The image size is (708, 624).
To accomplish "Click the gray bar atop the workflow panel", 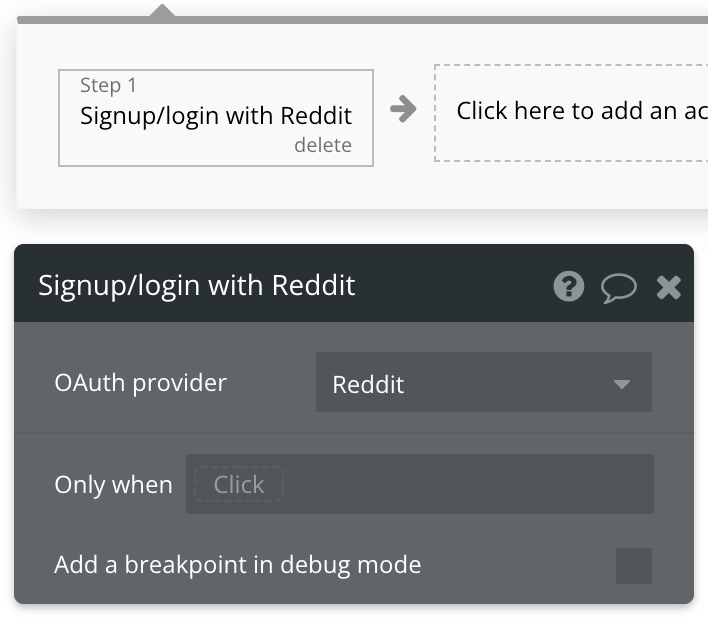I will click(363, 20).
